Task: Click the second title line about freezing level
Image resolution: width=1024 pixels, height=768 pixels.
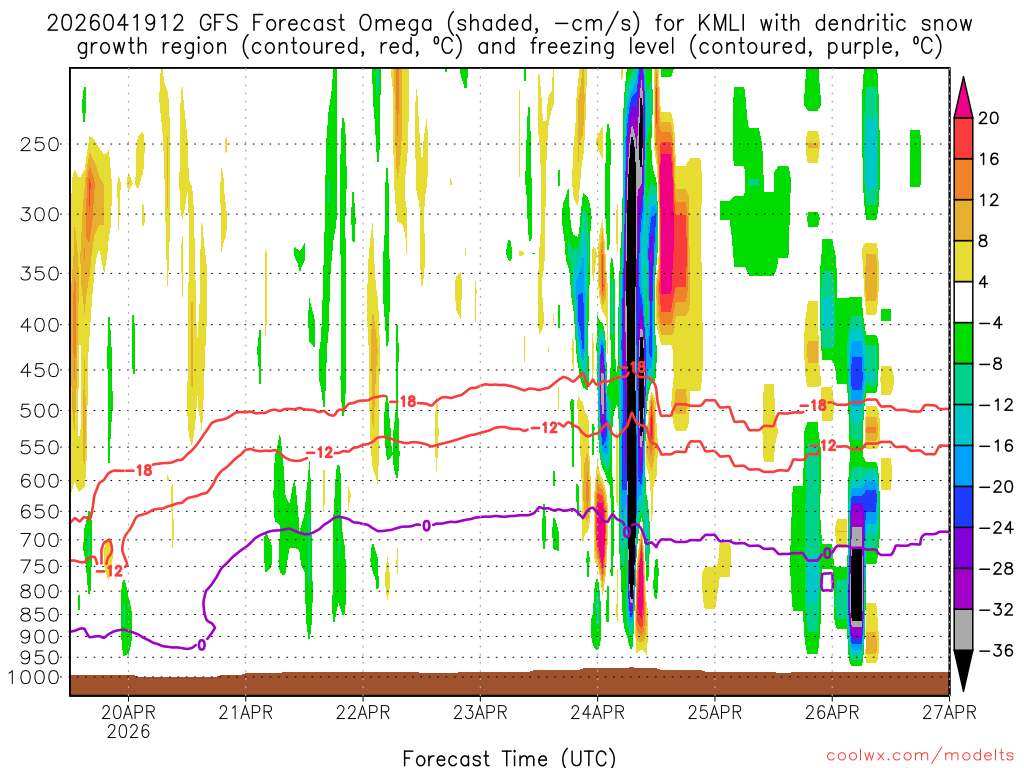Action: pyautogui.click(x=510, y=47)
